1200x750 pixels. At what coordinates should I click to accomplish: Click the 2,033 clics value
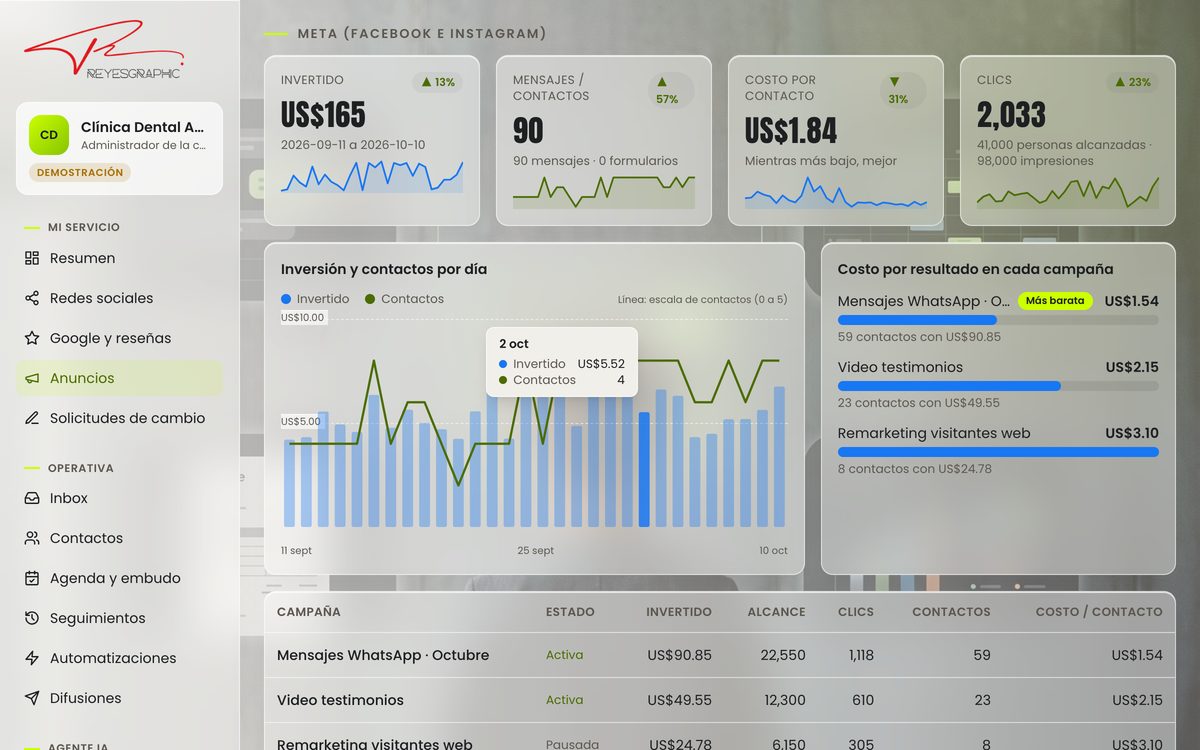pos(1011,115)
